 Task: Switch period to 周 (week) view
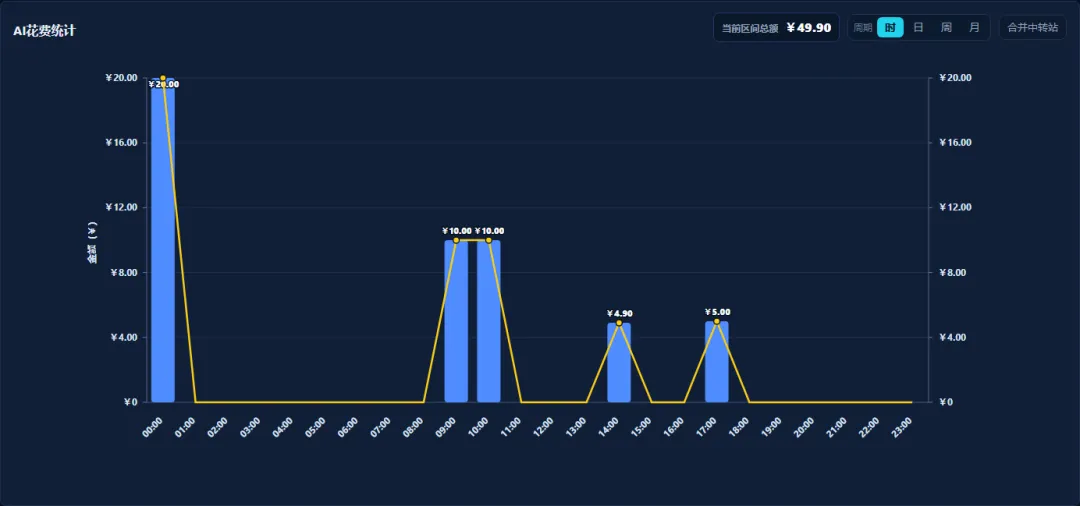point(946,28)
